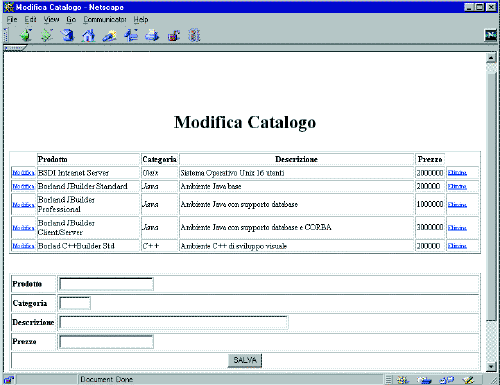Image resolution: width=500 pixels, height=385 pixels.
Task: Focus the Prezzo input field
Action: point(106,342)
